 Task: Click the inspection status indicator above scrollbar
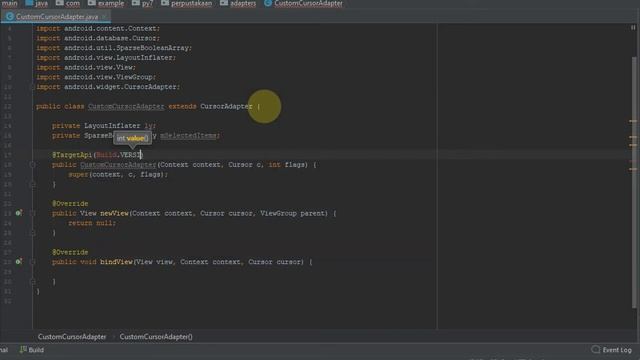(x=633, y=28)
